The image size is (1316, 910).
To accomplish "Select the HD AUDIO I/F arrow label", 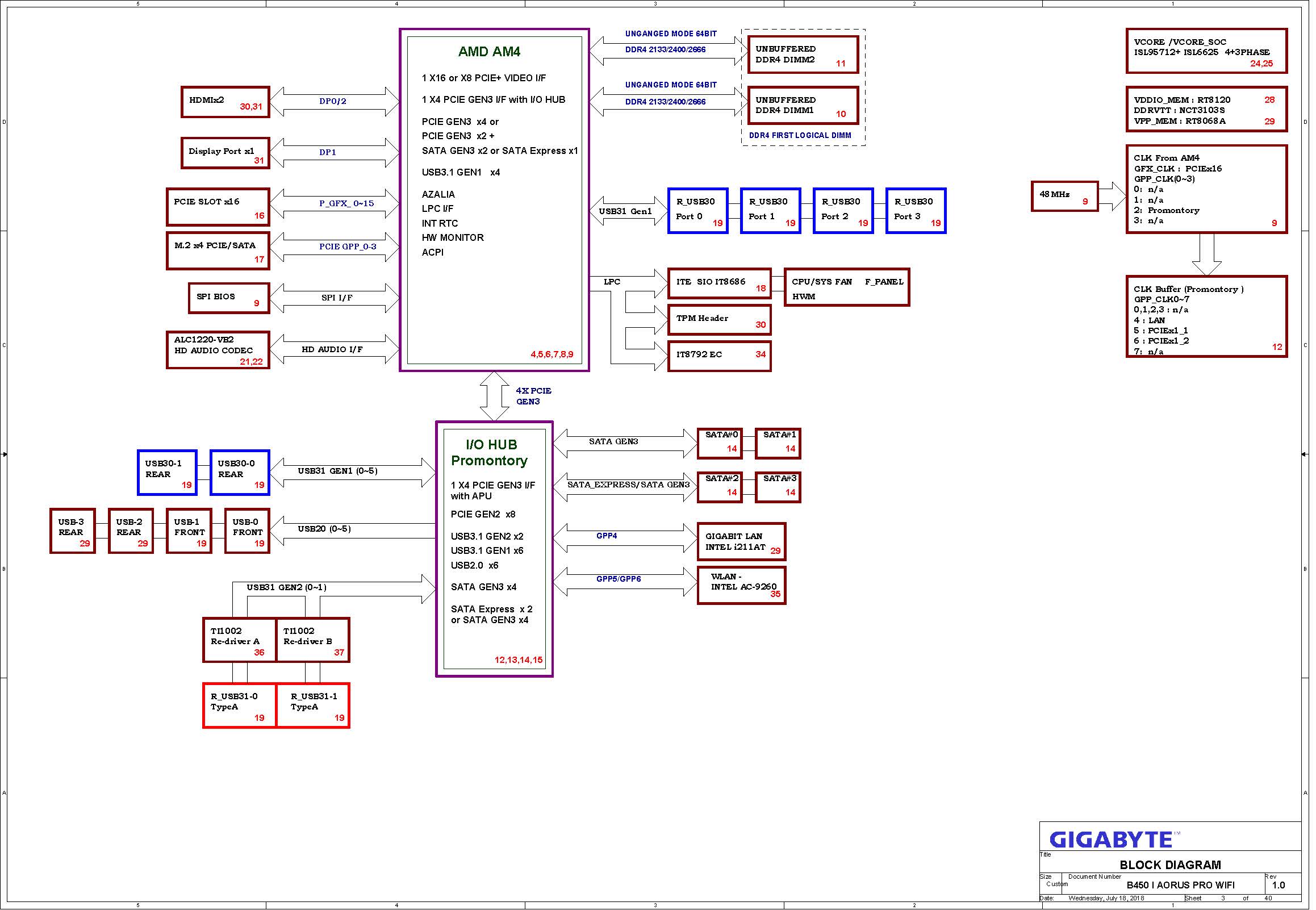I will pos(333,350).
